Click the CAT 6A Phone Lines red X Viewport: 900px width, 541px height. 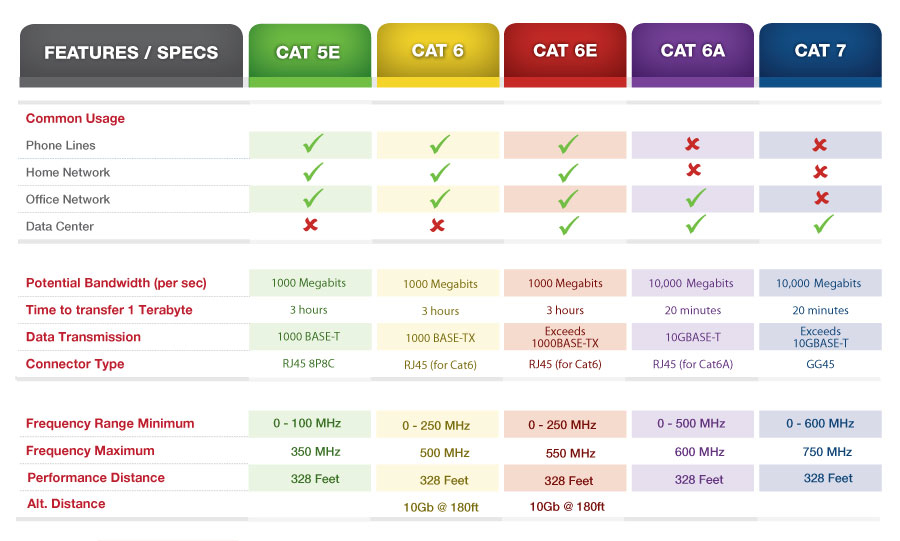pyautogui.click(x=692, y=144)
